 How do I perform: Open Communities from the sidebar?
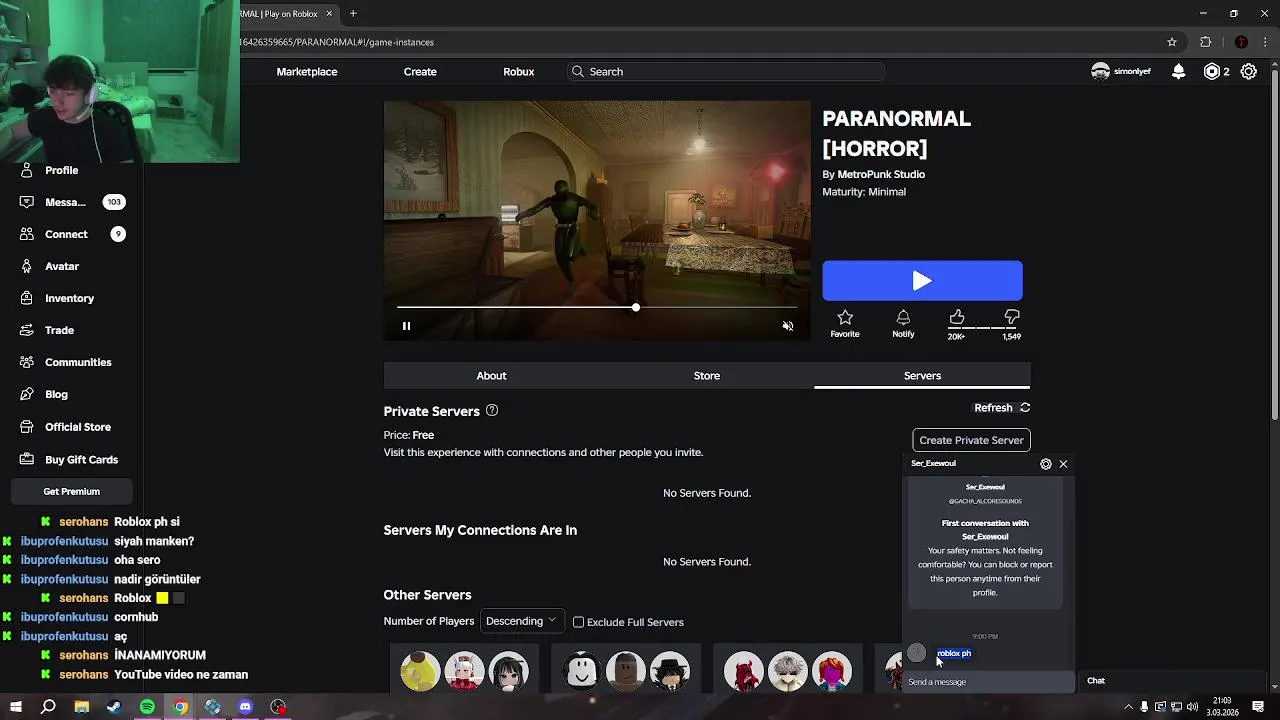(78, 362)
